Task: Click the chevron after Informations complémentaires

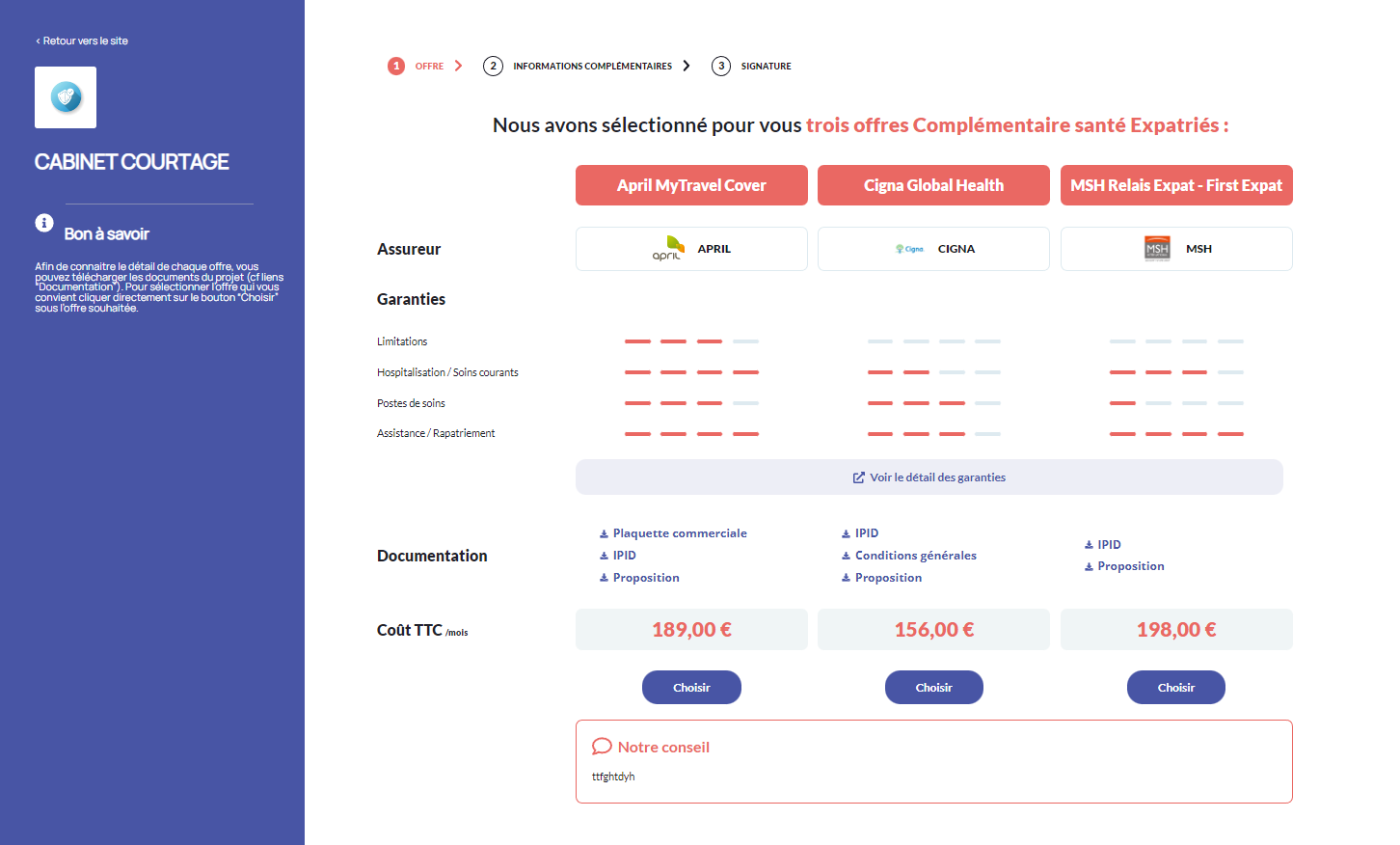Action: [x=687, y=66]
